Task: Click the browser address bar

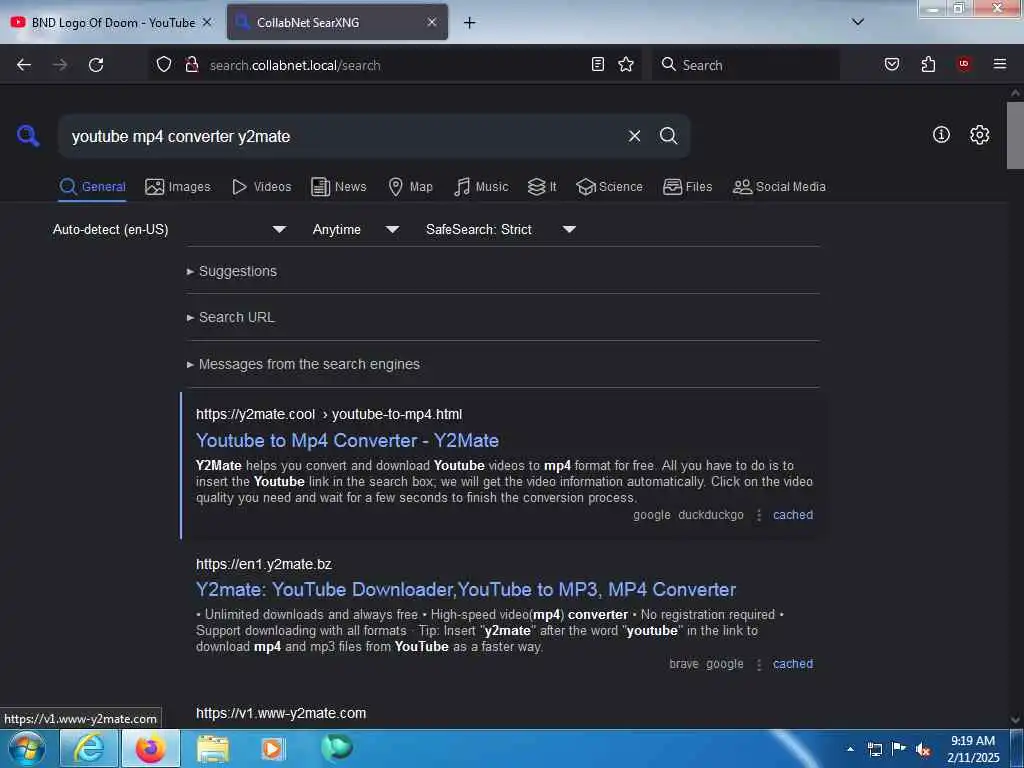Action: pos(395,65)
